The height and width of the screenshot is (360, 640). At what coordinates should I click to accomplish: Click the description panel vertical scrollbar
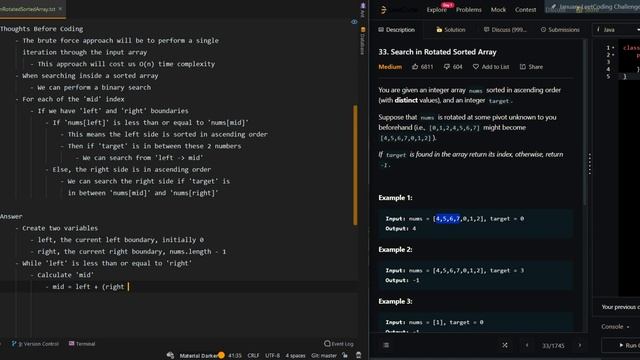click(x=585, y=122)
